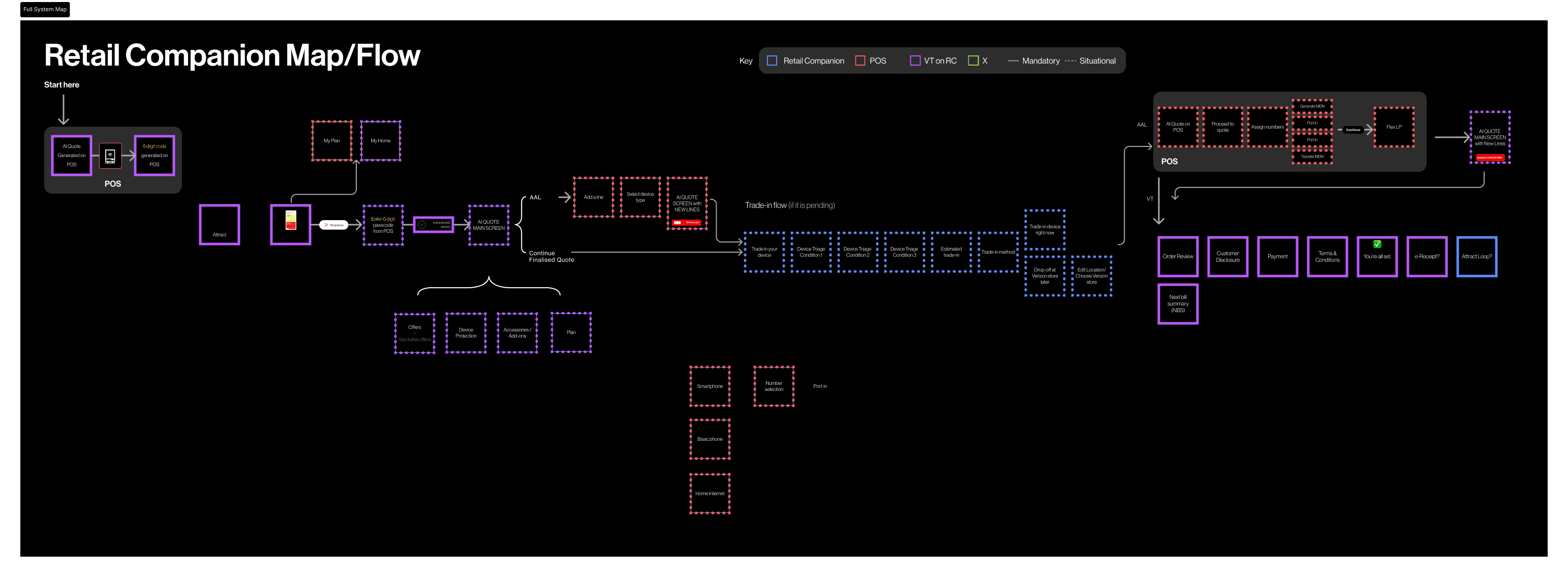The height and width of the screenshot is (577, 1568).
Task: Select the Select device type node
Action: click(640, 197)
